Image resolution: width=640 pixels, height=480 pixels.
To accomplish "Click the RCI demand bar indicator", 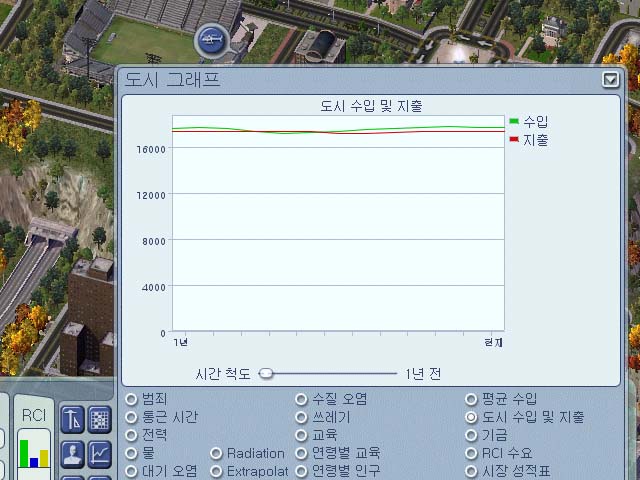I will click(34, 452).
